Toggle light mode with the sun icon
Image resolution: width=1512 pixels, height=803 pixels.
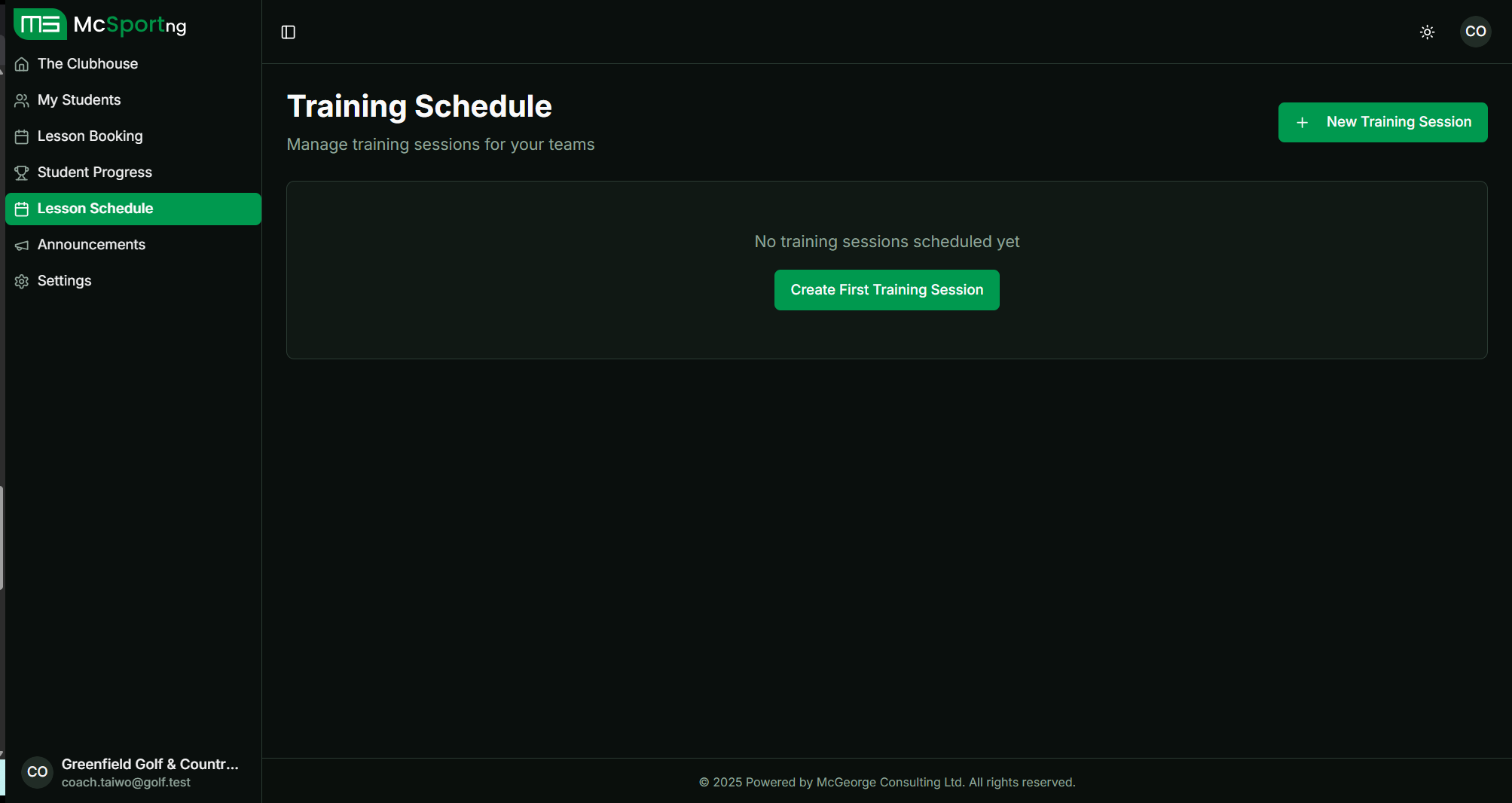[x=1428, y=32]
